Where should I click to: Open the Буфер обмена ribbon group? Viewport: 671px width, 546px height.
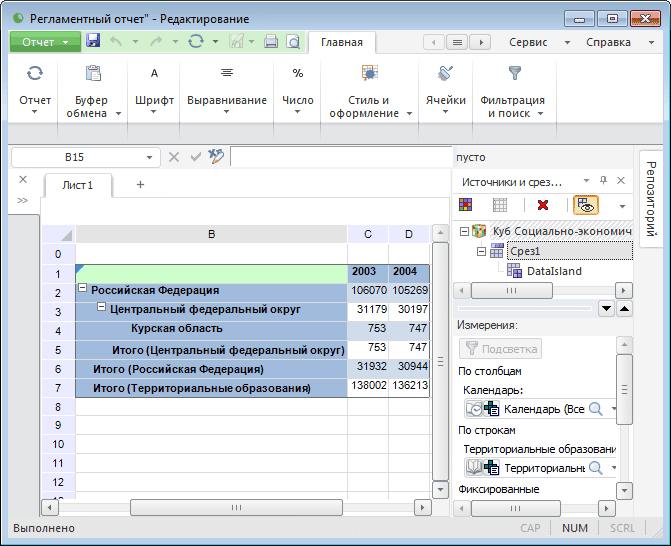click(x=92, y=92)
